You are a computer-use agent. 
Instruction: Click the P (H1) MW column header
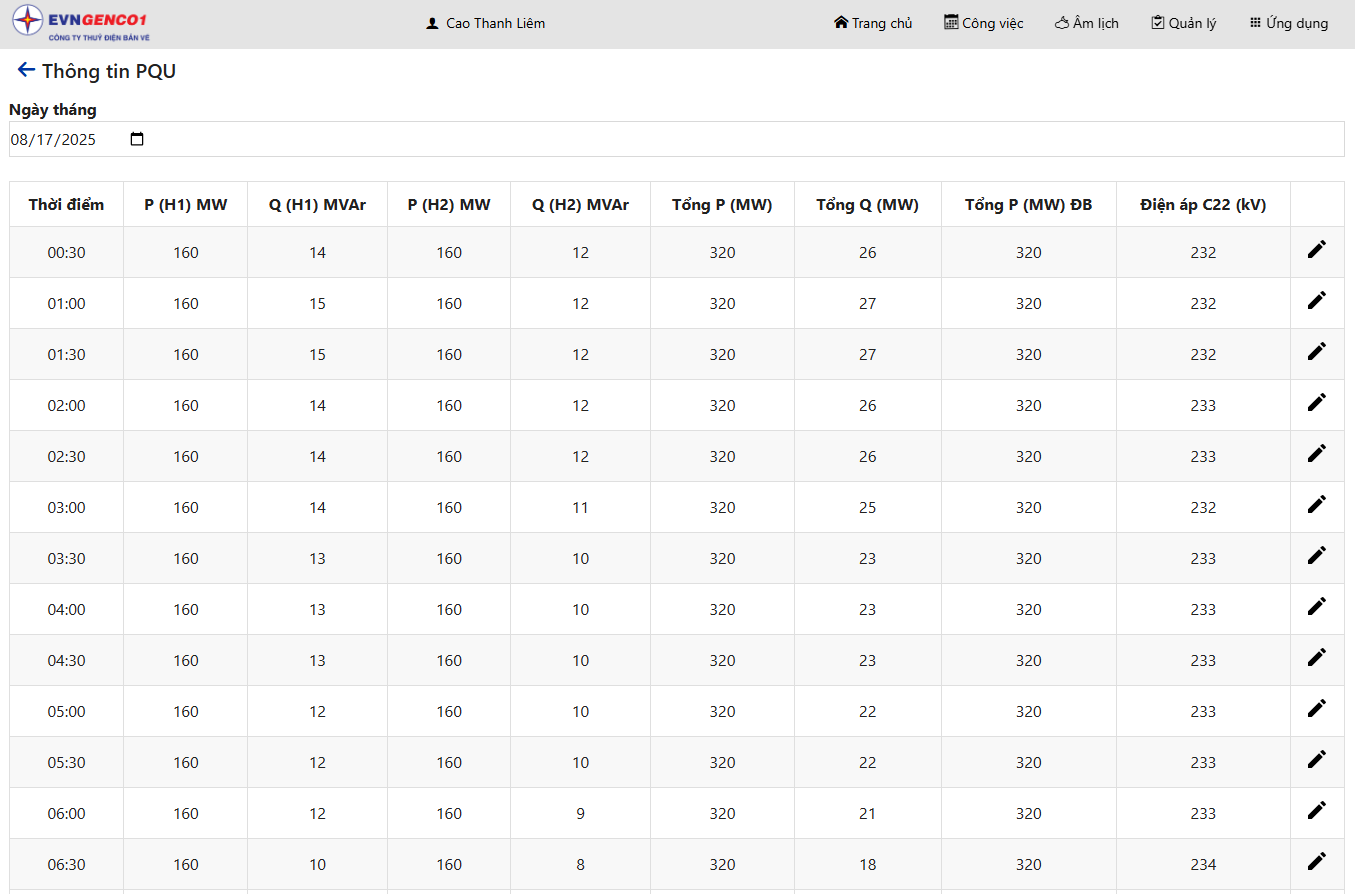(x=186, y=205)
